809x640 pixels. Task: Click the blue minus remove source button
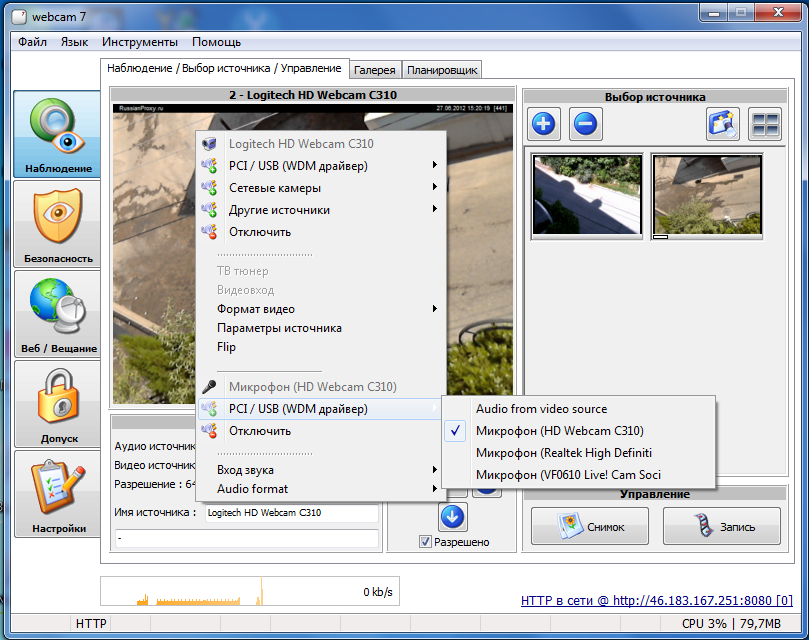pos(586,124)
